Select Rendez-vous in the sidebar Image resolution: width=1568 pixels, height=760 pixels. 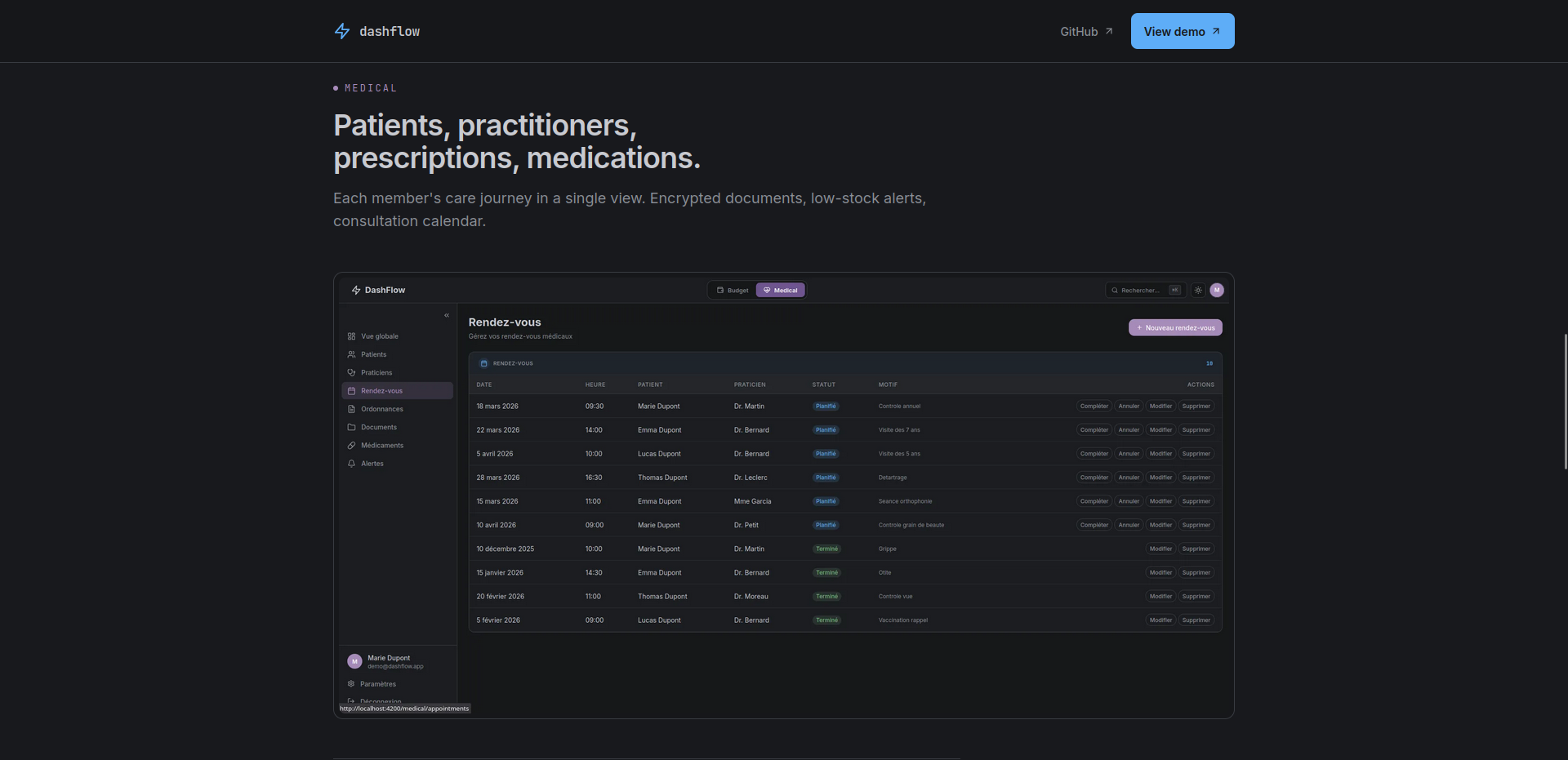pyautogui.click(x=397, y=390)
